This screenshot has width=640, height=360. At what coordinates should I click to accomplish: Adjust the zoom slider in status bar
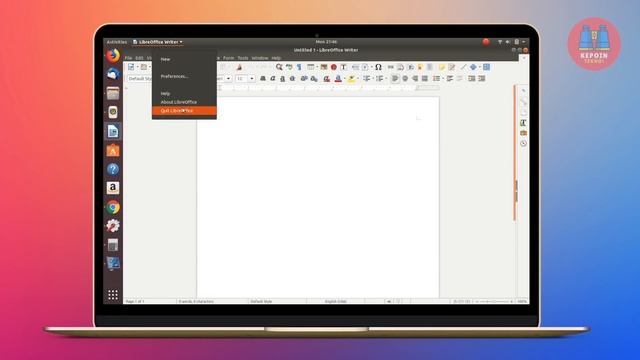click(495, 301)
